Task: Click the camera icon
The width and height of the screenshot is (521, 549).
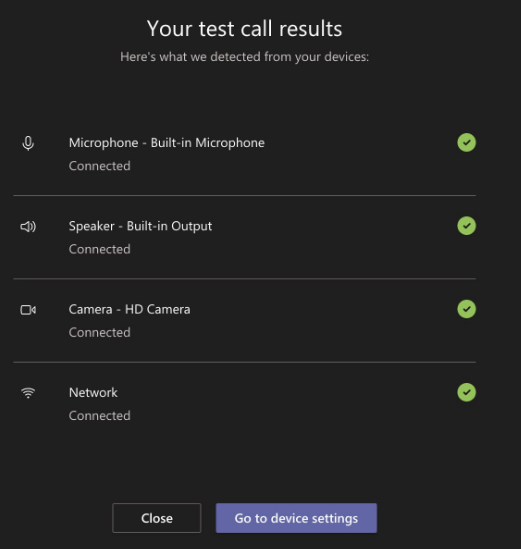Action: point(28,310)
